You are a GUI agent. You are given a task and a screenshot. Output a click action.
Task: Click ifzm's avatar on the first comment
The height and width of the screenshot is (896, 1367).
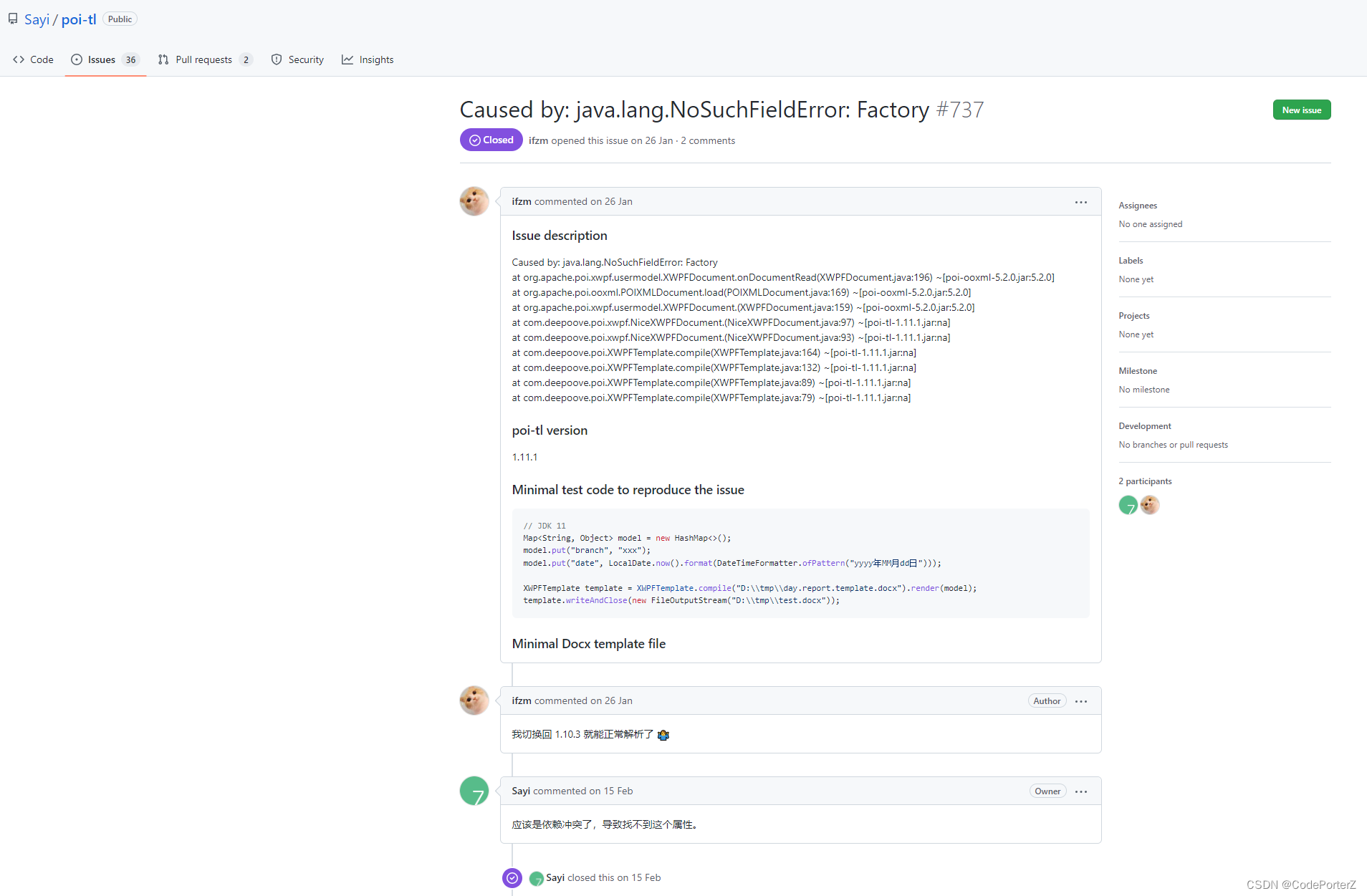[474, 201]
